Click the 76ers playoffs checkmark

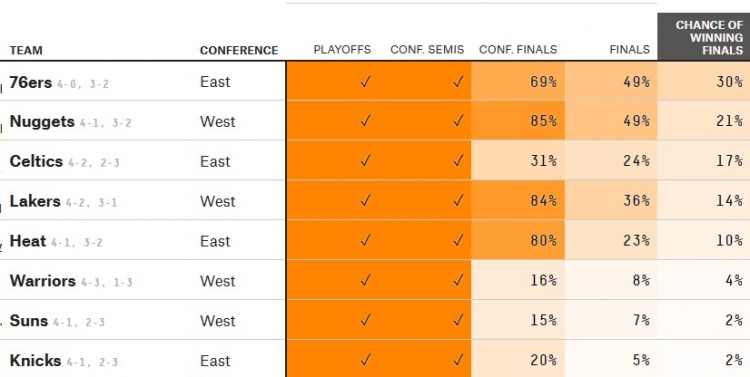click(365, 82)
